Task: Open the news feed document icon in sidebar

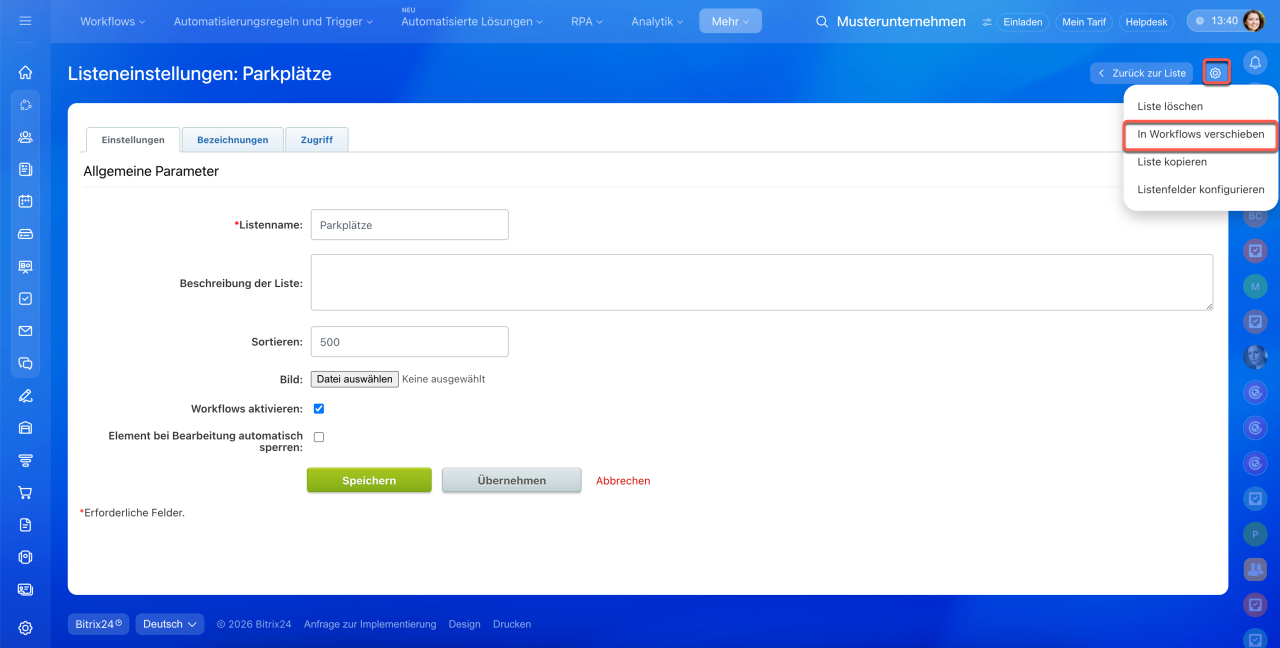Action: tap(25, 169)
